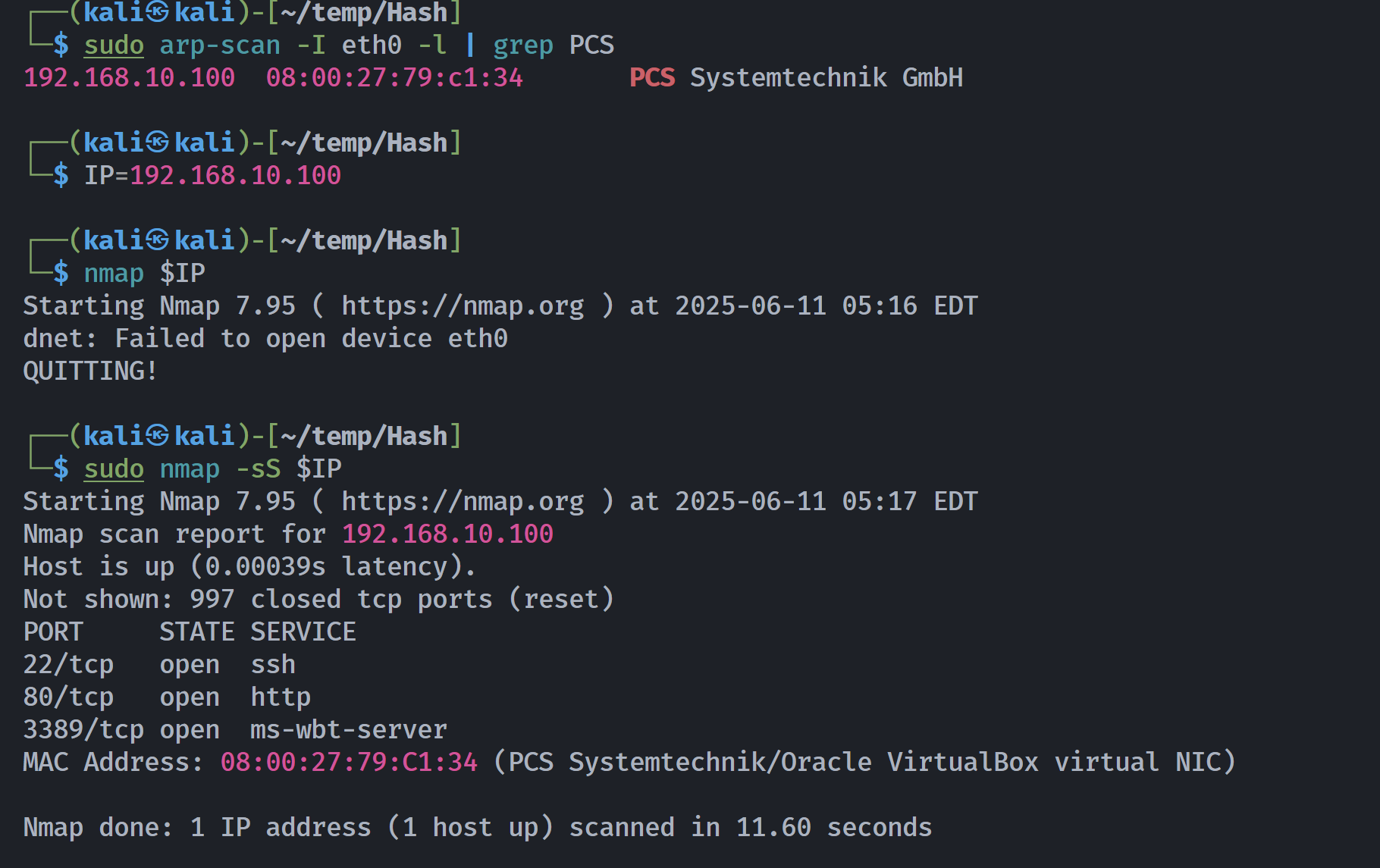
Task: Click the pink IP 192.168.10.100 in arp-scan result
Action: click(130, 77)
